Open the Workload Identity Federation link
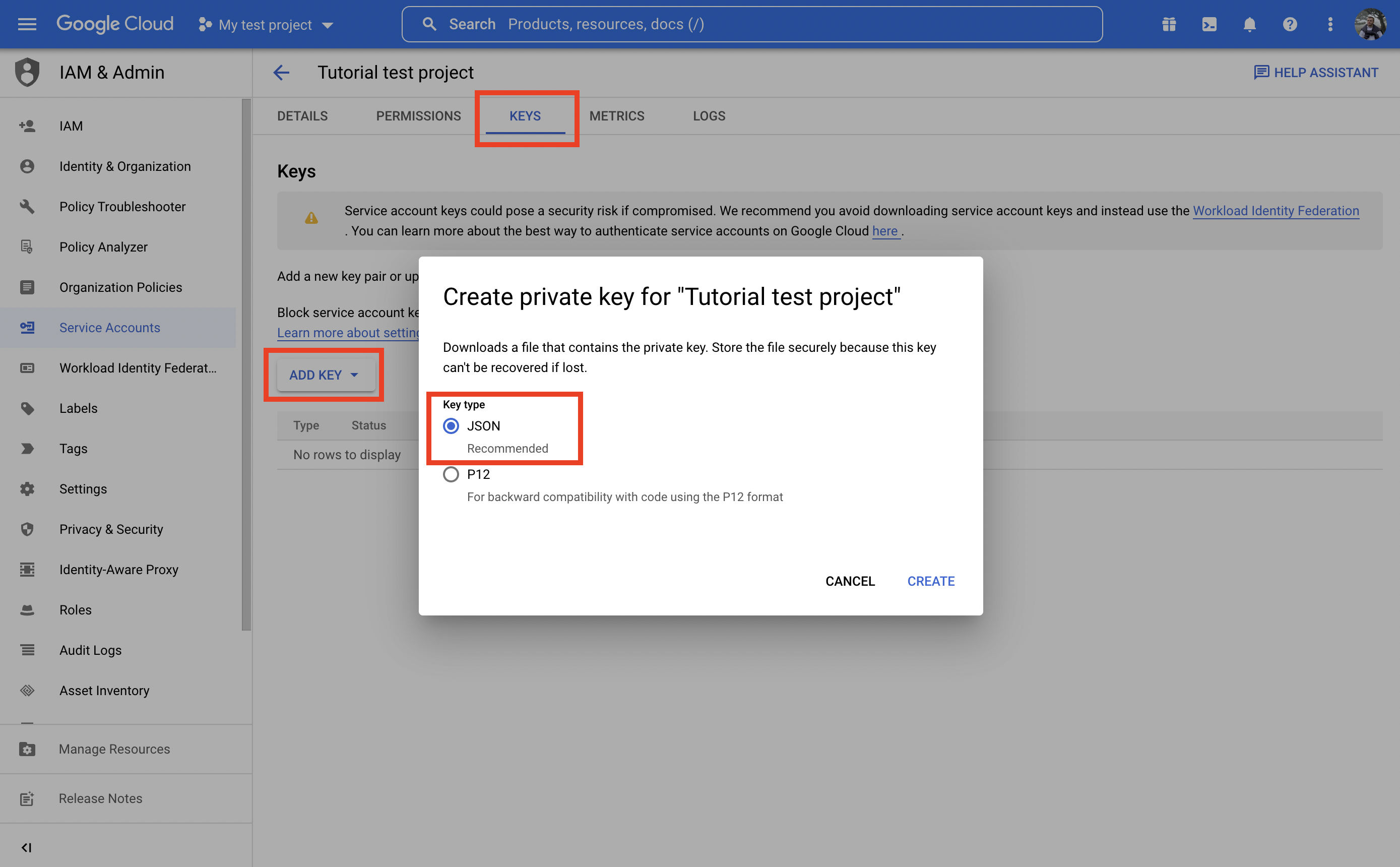1400x867 pixels. tap(1276, 210)
